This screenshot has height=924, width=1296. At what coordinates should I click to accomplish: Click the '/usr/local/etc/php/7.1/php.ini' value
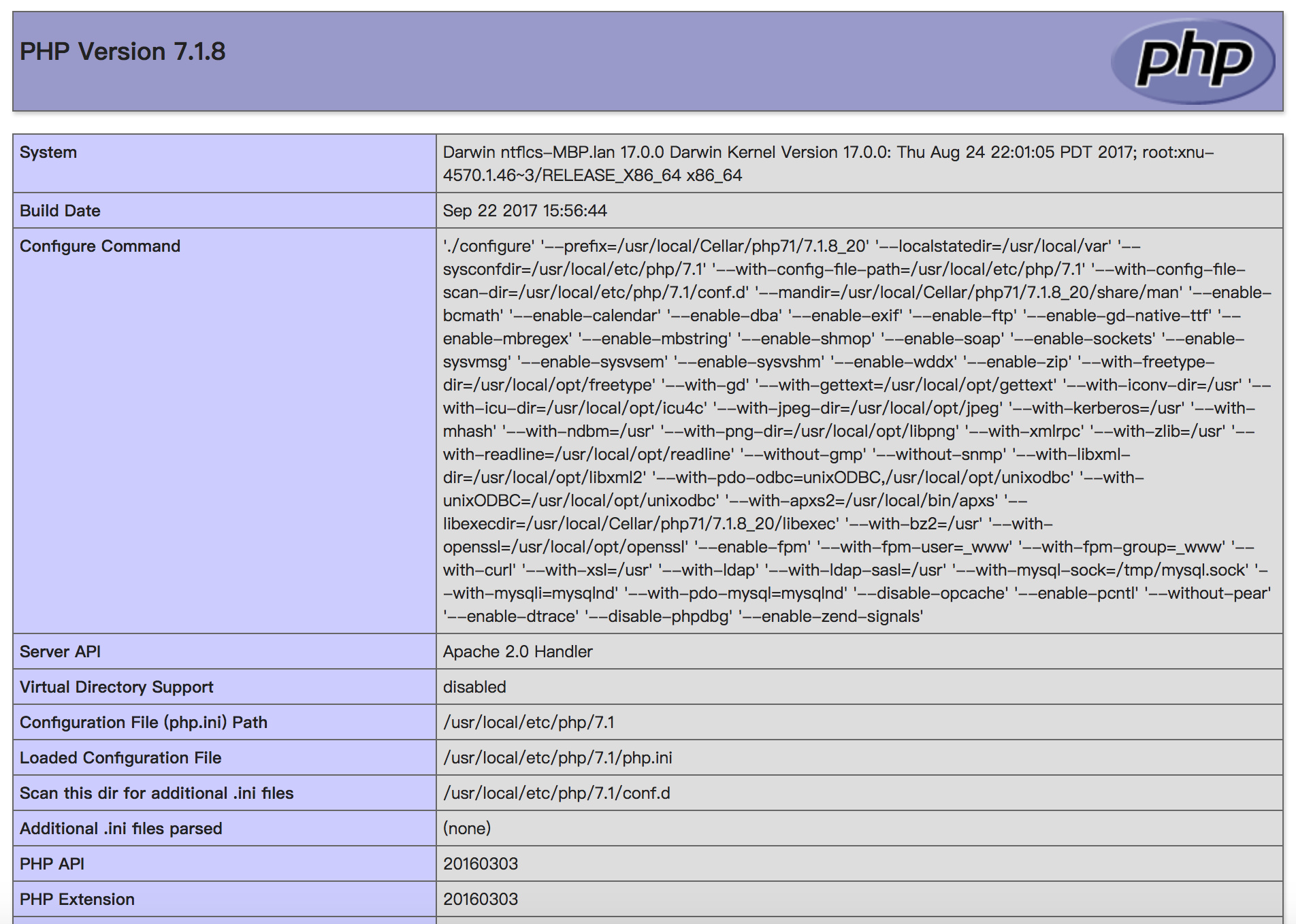(557, 758)
